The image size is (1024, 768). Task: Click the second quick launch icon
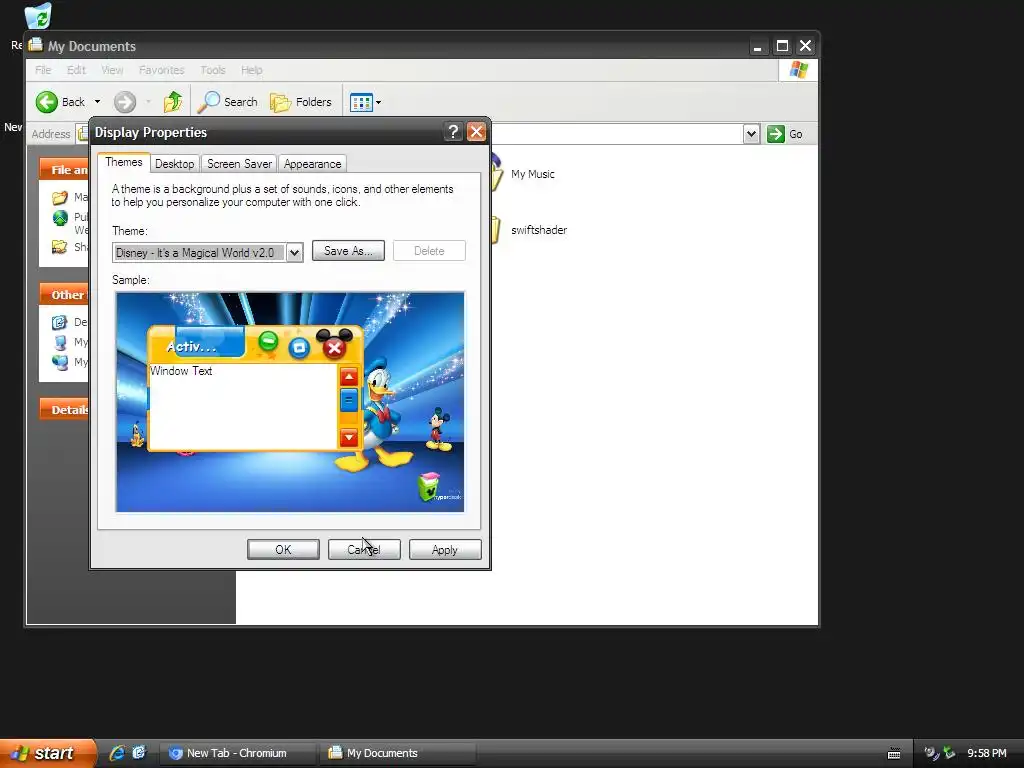139,753
